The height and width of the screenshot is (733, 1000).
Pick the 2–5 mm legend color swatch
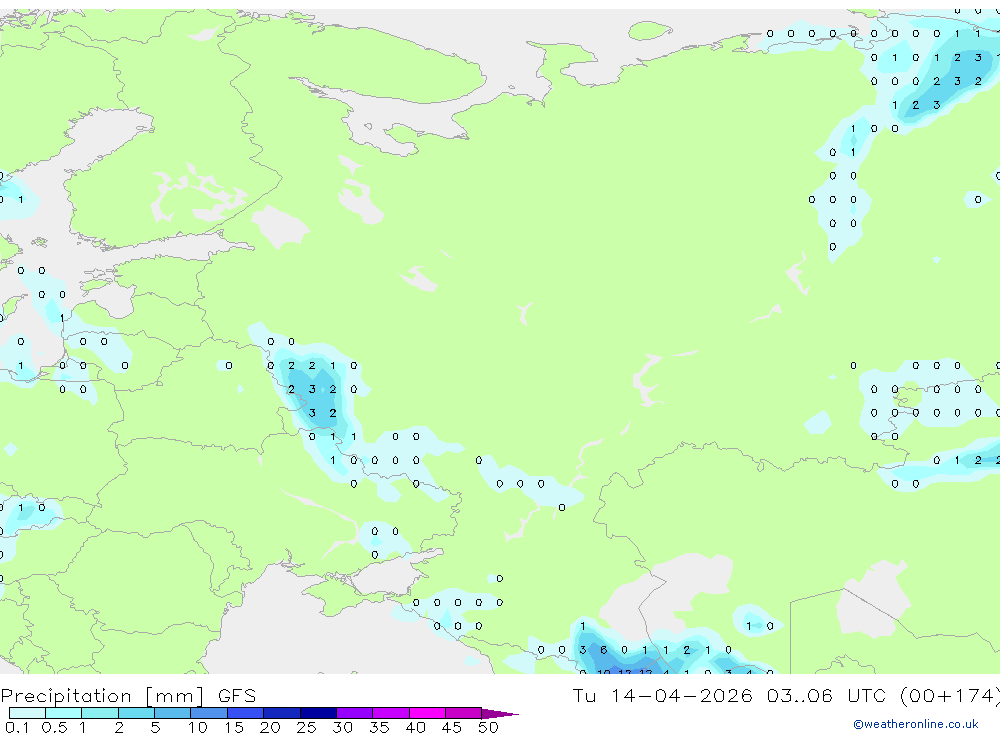[136, 713]
